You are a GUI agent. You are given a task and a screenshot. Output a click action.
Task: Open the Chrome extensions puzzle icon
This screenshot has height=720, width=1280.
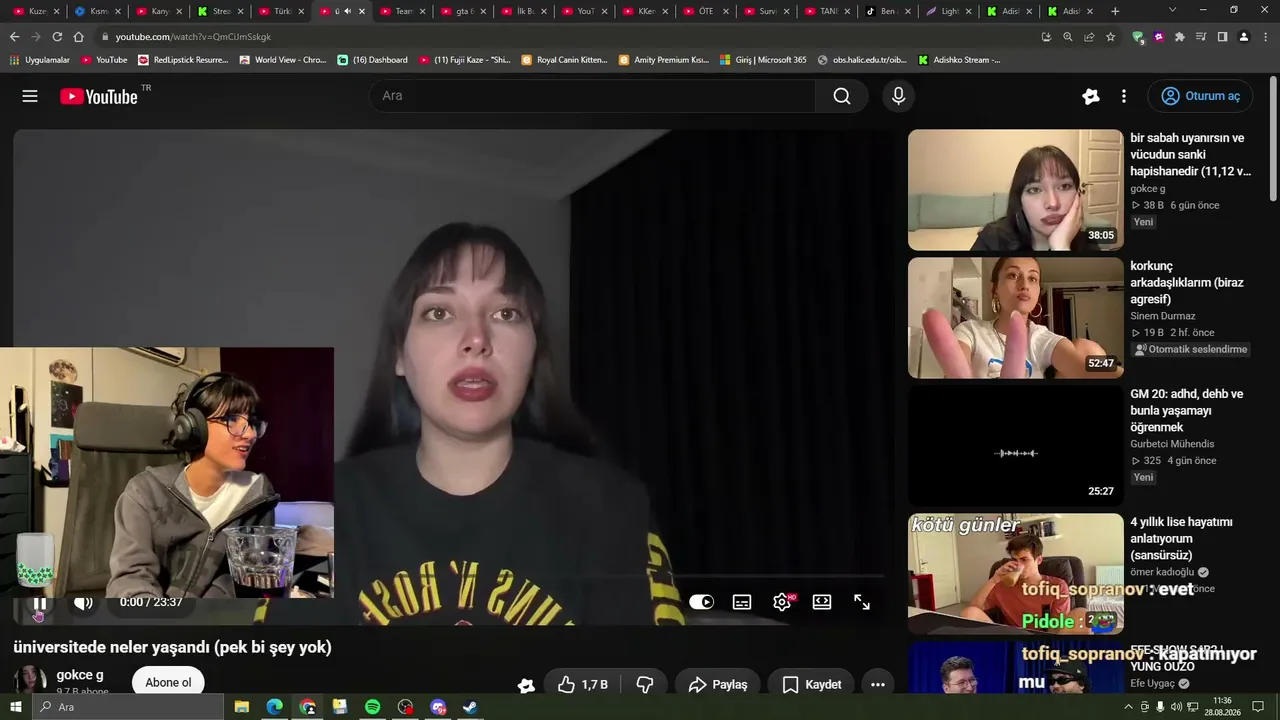coord(1180,37)
